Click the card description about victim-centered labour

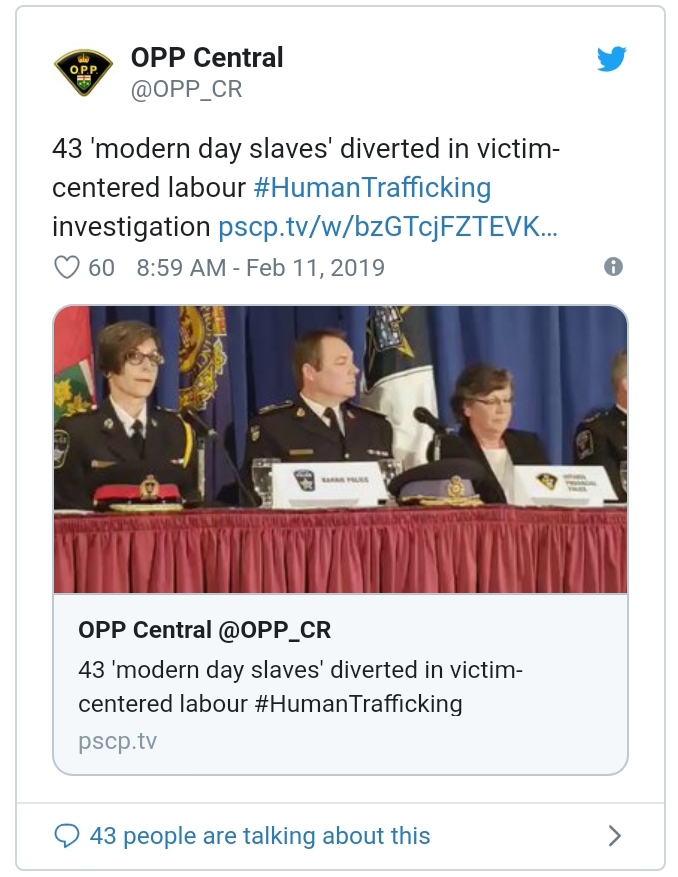(300, 686)
